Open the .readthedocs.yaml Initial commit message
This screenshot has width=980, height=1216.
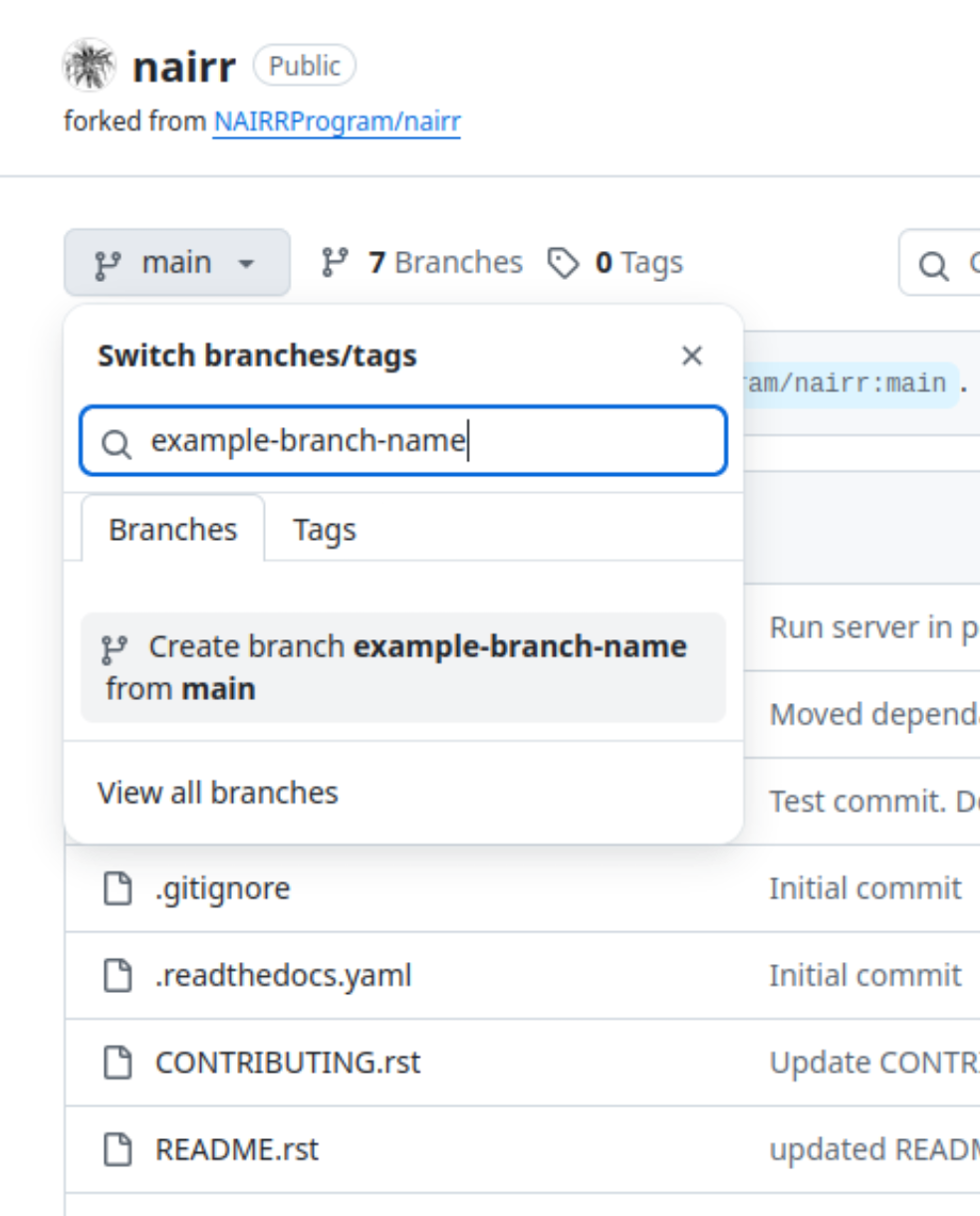[x=865, y=975]
